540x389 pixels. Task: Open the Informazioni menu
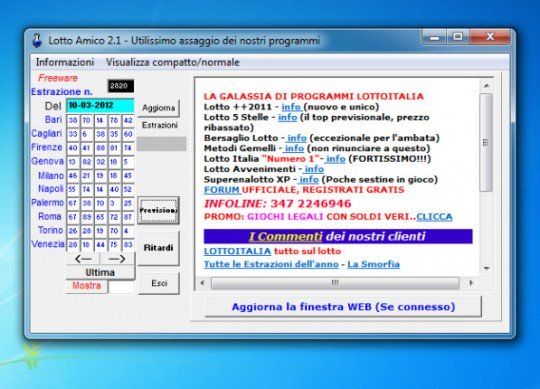point(65,62)
